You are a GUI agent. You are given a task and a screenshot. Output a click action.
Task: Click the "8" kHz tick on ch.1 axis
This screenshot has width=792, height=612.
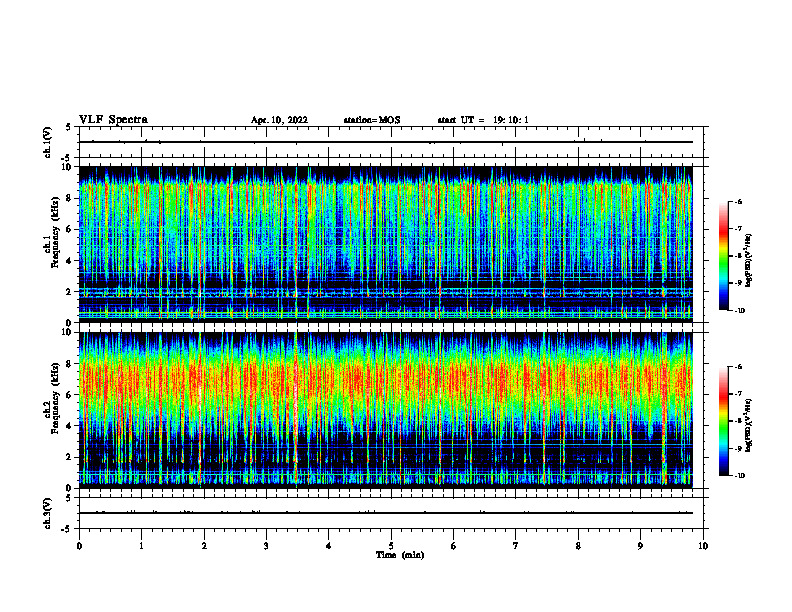tap(70, 198)
